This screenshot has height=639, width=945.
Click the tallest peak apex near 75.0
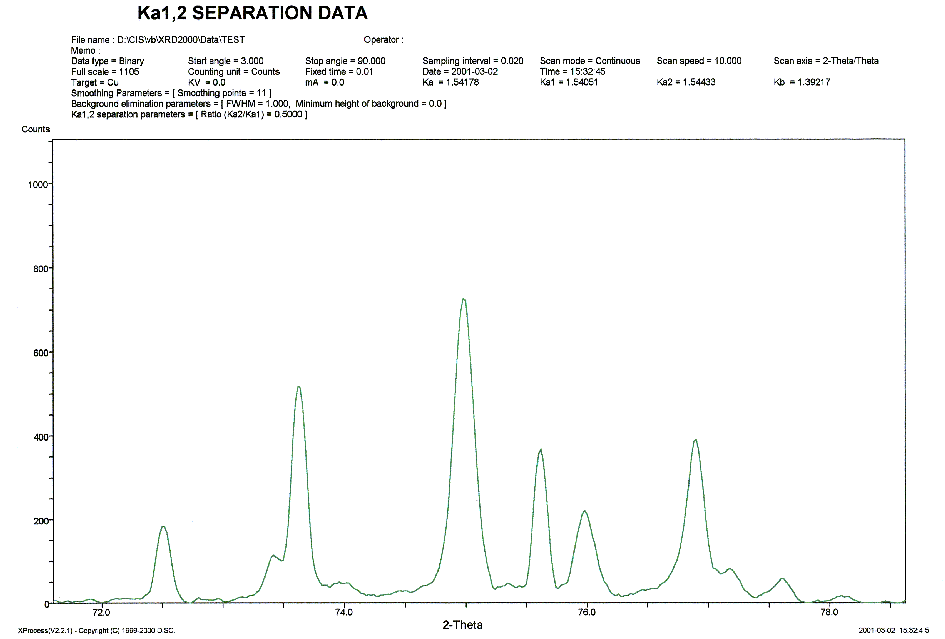tap(464, 299)
